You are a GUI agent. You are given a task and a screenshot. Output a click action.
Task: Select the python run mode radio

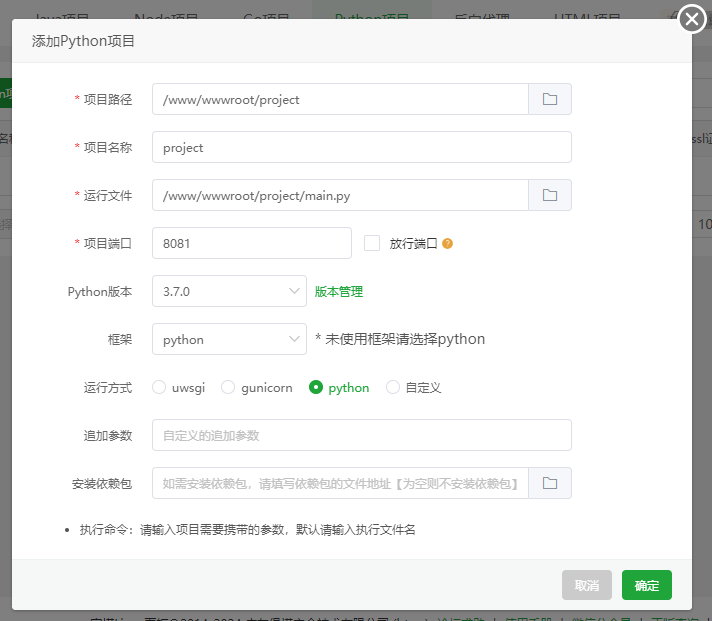[316, 387]
